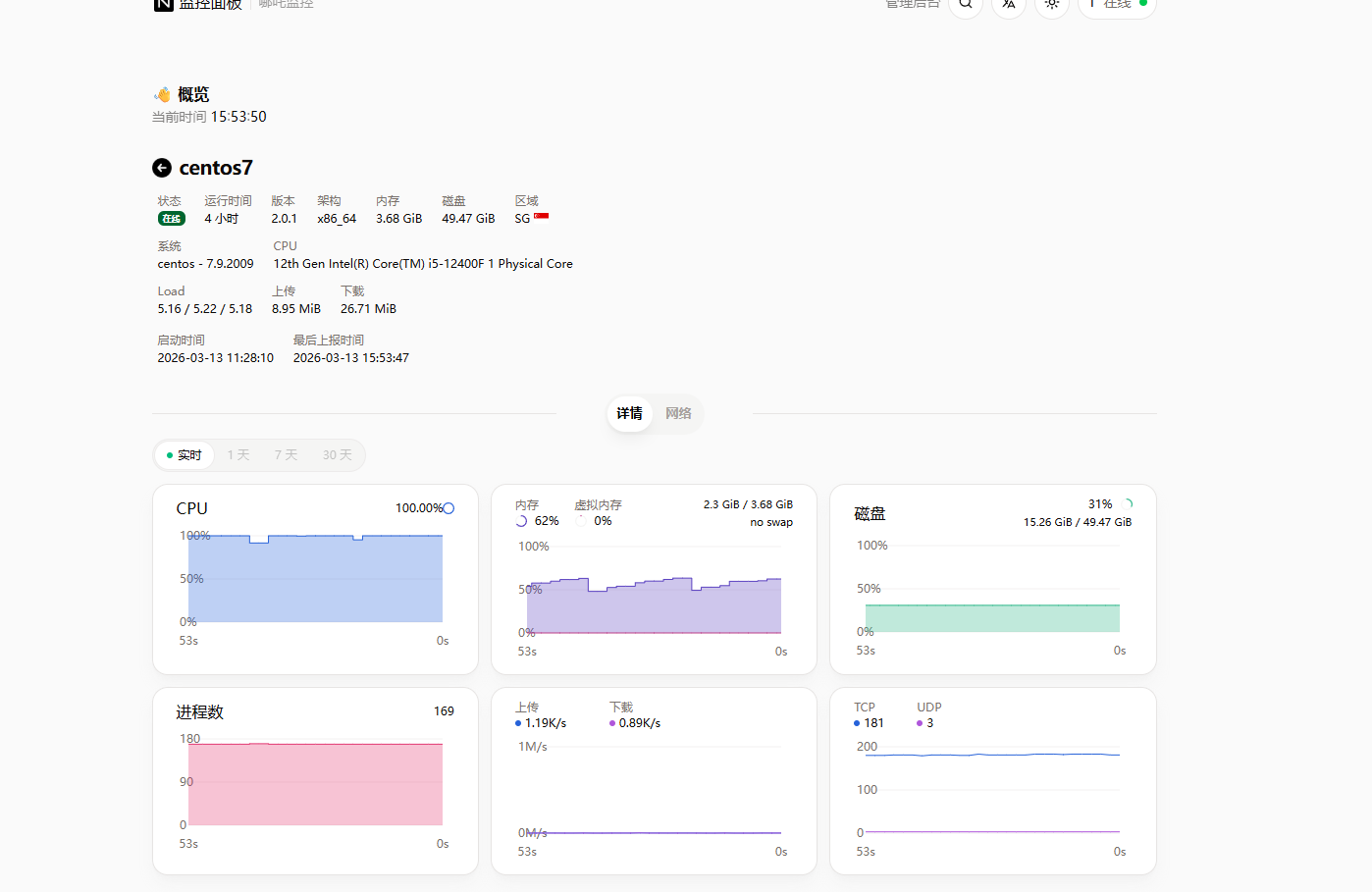Click the 在线 online status button in header

click(x=1117, y=5)
